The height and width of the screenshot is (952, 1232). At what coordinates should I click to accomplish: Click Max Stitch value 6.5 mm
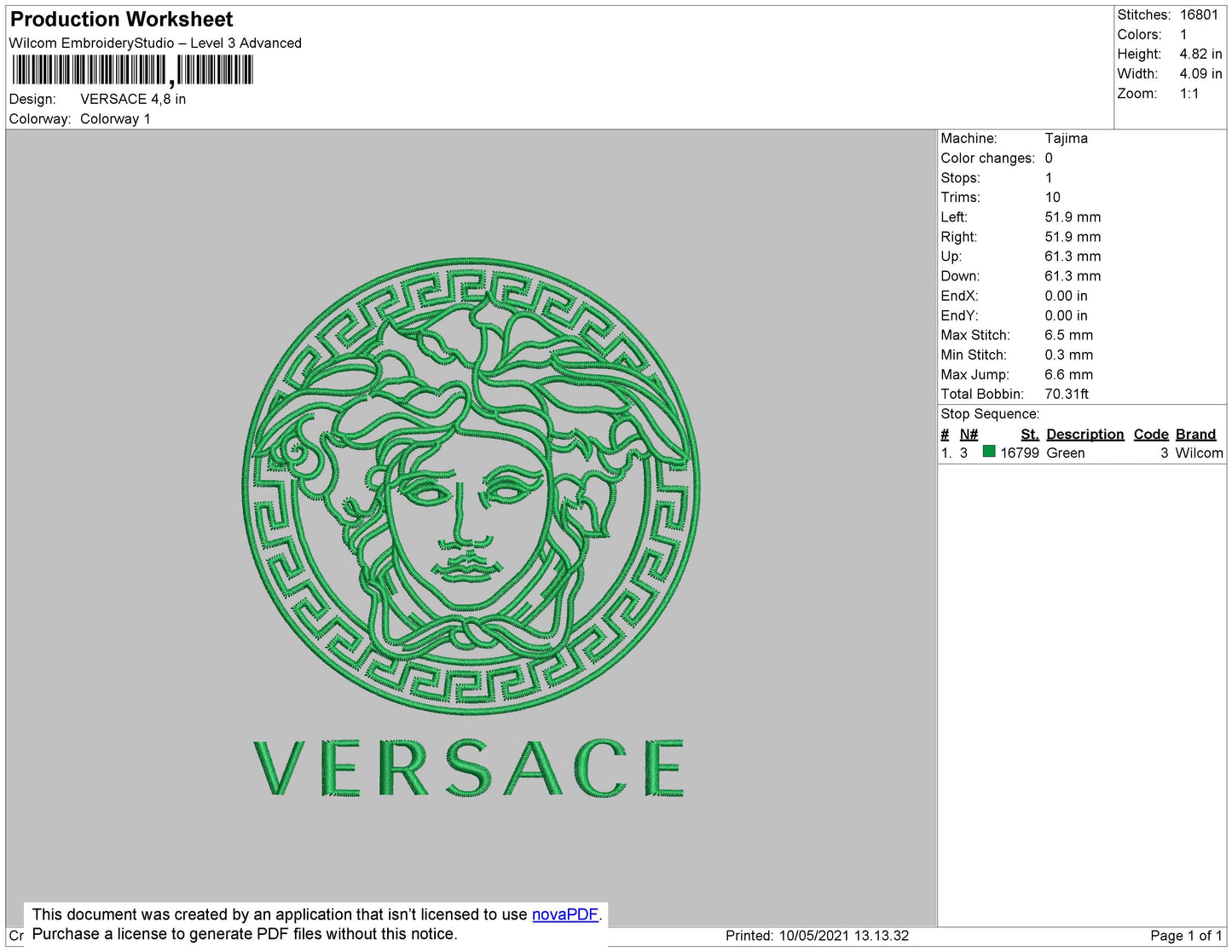click(x=1068, y=335)
